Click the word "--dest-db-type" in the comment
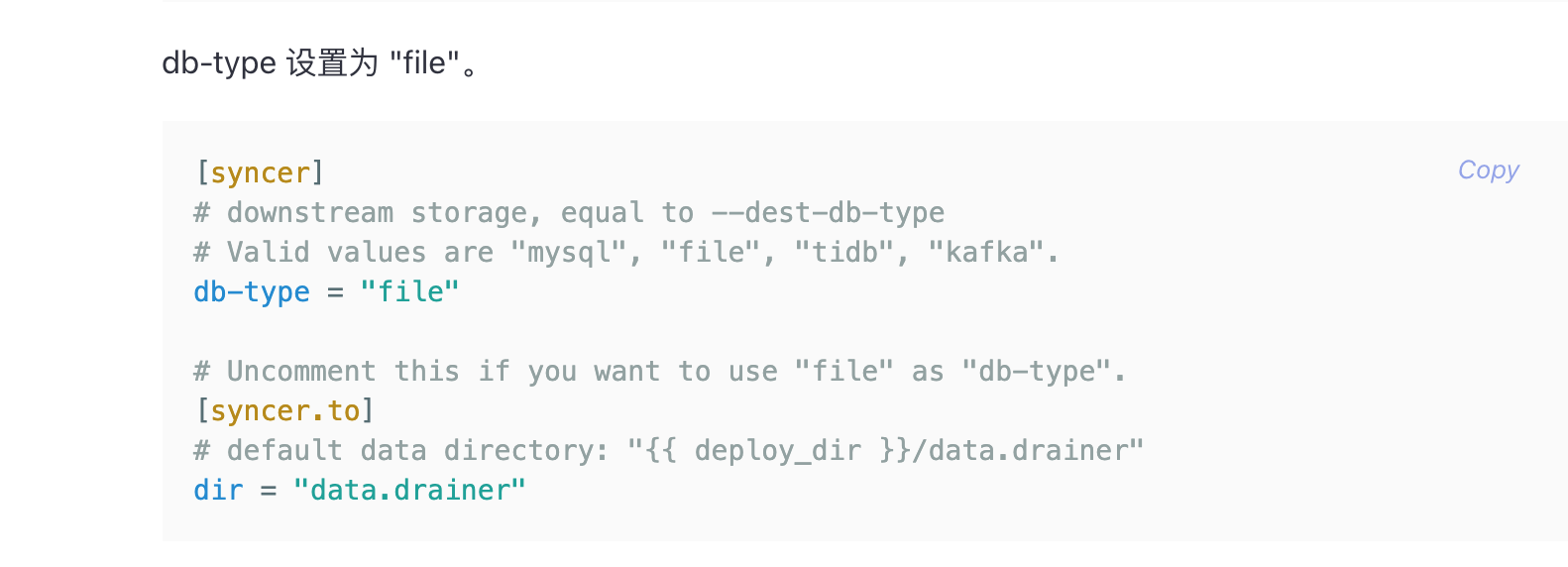This screenshot has width=1568, height=567. 828,213
